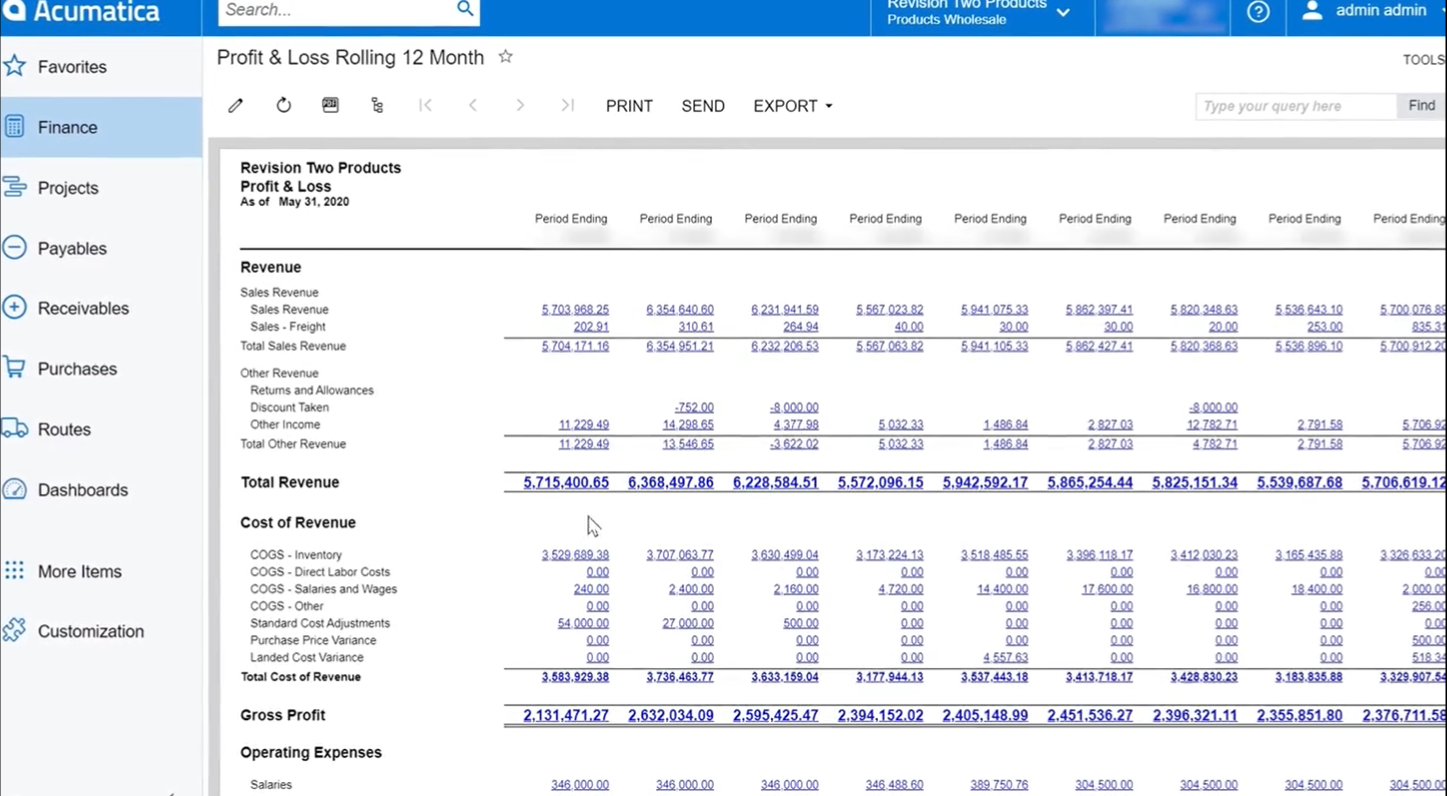Click the 'Total Revenue' row label
Image resolution: width=1447 pixels, height=796 pixels.
(x=290, y=482)
